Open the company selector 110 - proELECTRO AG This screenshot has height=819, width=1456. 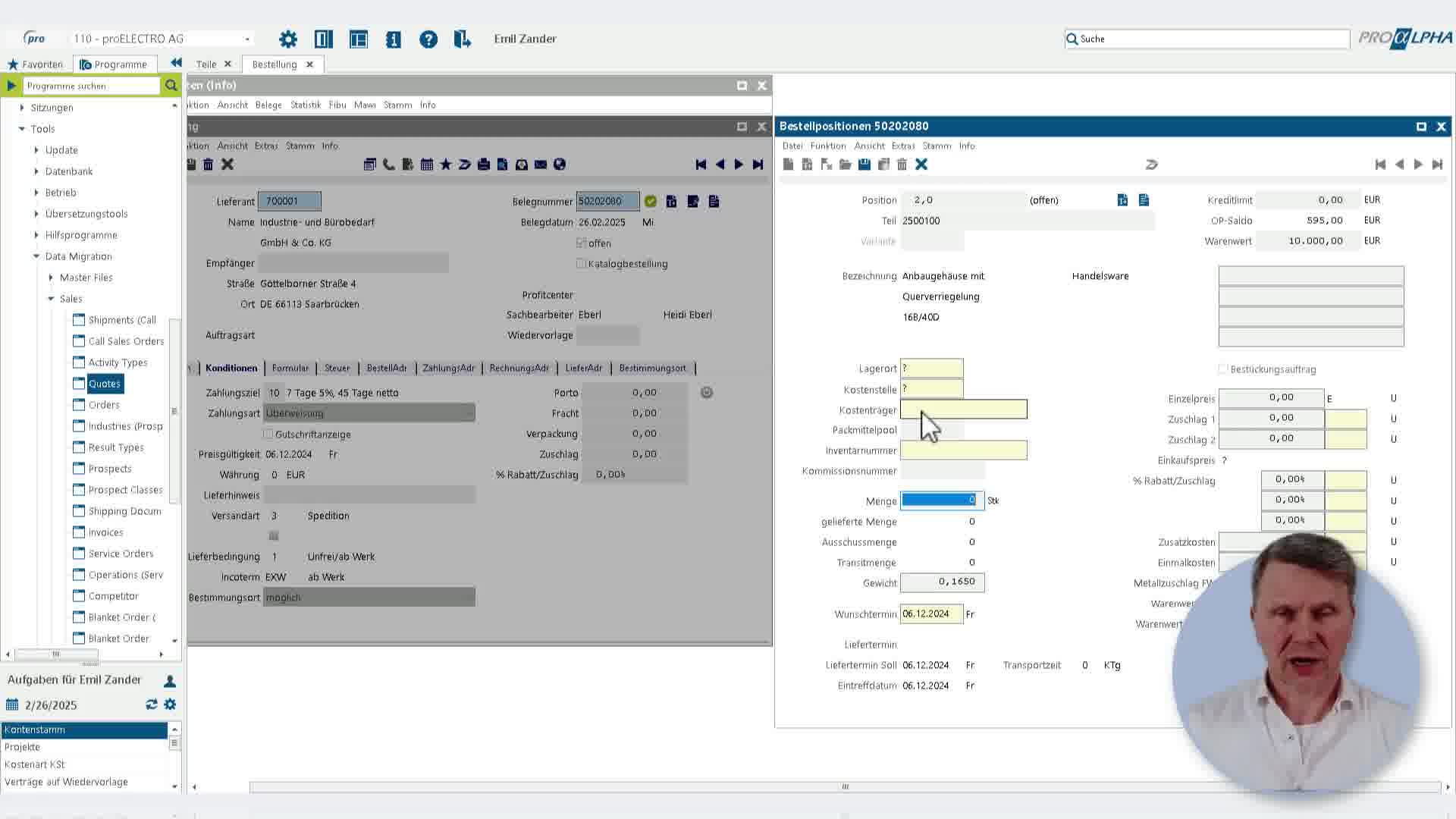coord(162,39)
